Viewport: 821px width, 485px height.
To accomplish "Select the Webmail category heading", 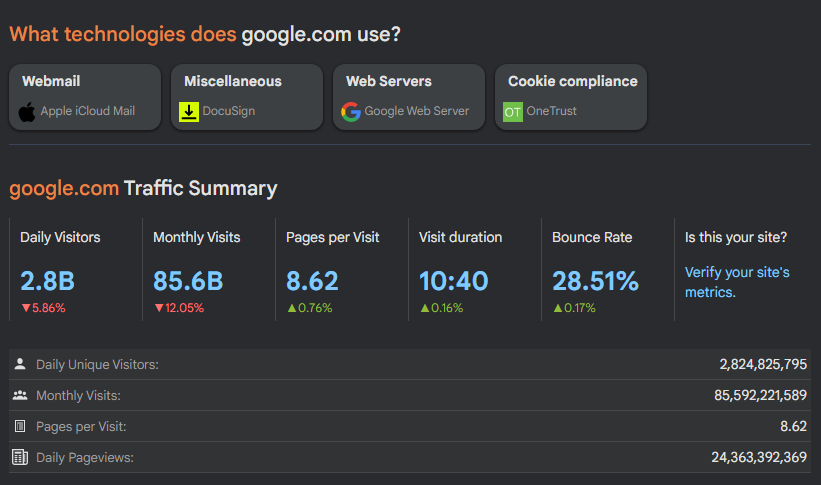I will point(51,81).
